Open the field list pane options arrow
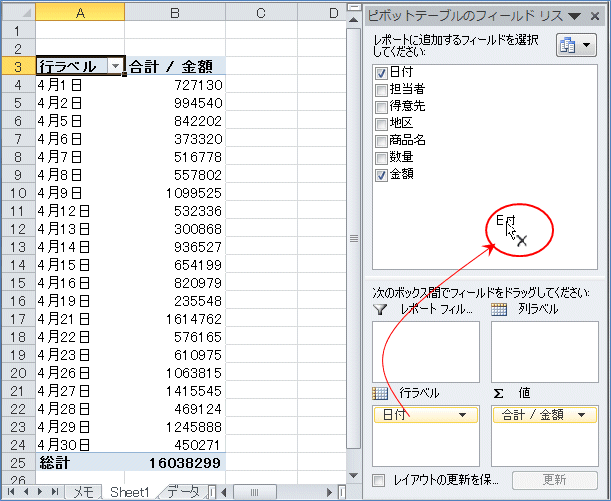611x501 pixels. pos(574,16)
